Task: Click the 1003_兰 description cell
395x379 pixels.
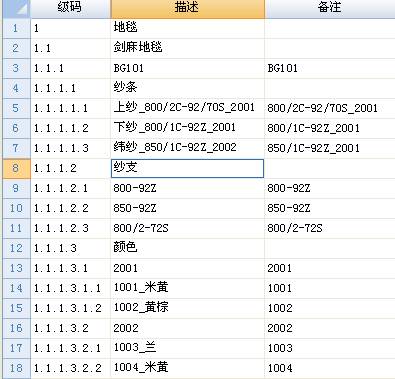Action: click(188, 348)
